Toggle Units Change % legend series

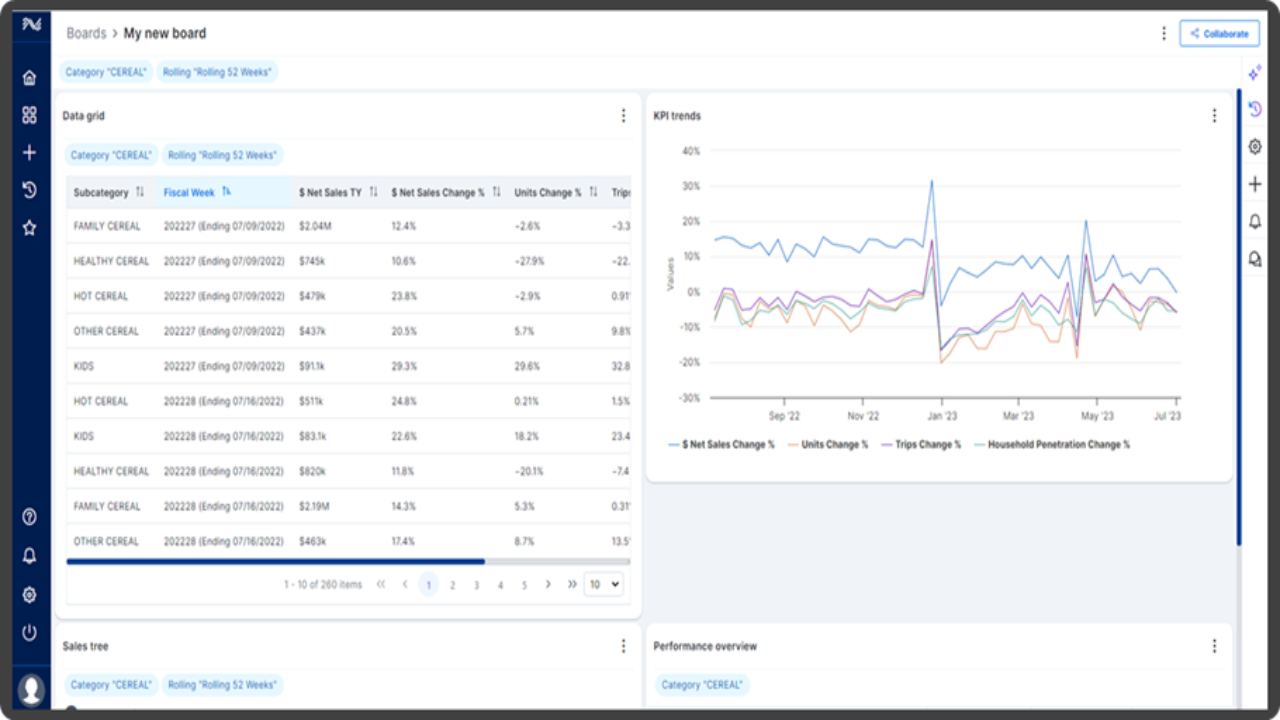coord(828,444)
